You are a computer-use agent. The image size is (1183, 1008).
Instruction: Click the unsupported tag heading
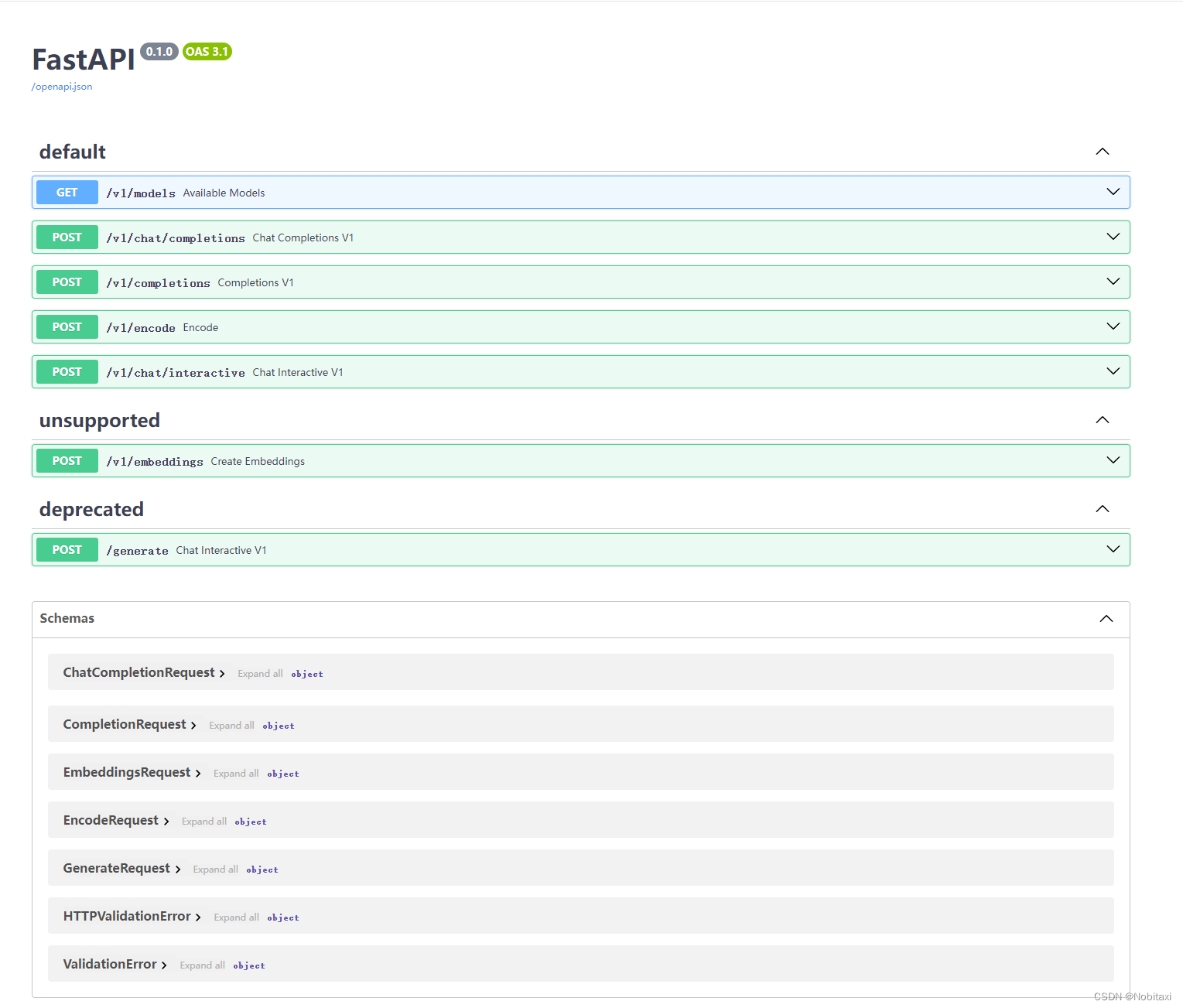click(x=100, y=420)
